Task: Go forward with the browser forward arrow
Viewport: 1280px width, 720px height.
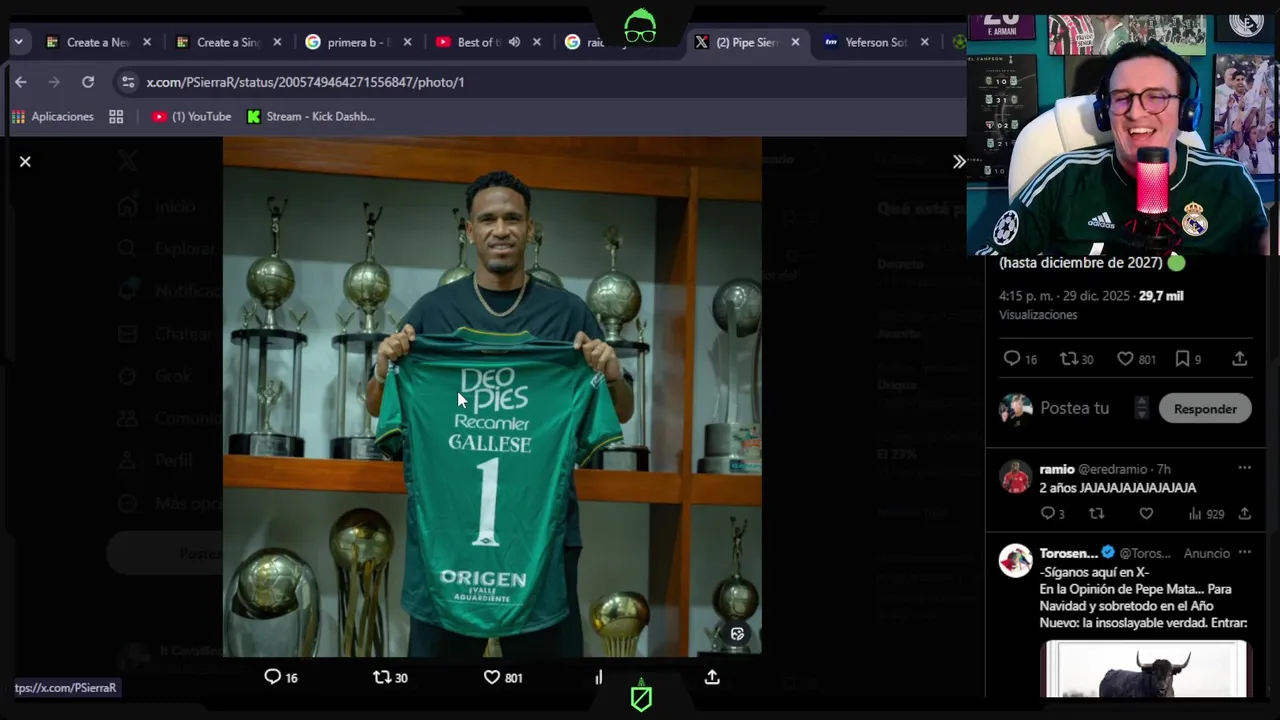Action: click(x=54, y=82)
